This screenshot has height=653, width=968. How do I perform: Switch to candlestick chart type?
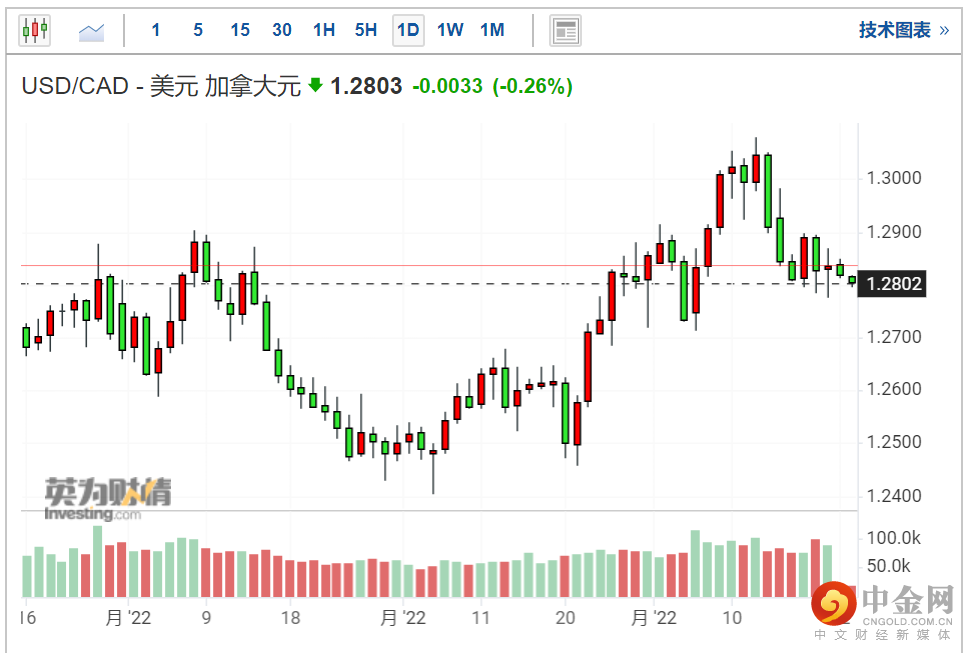35,30
